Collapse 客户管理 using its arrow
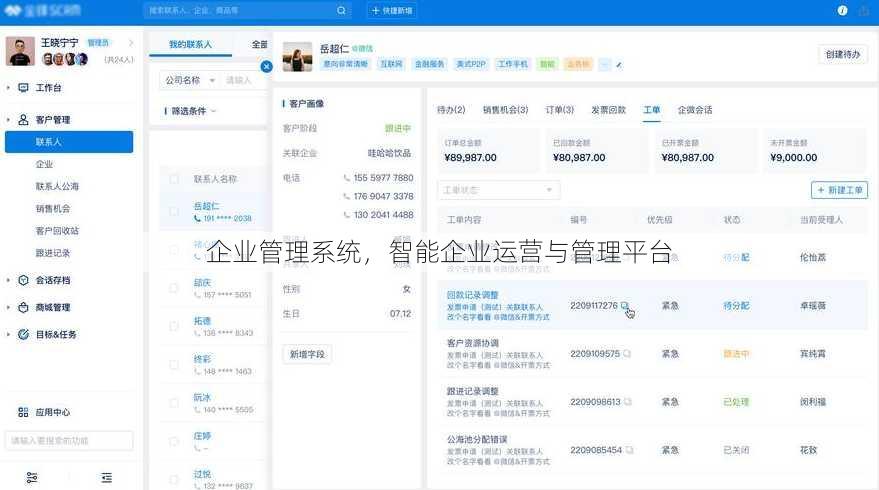879x490 pixels. 8,119
